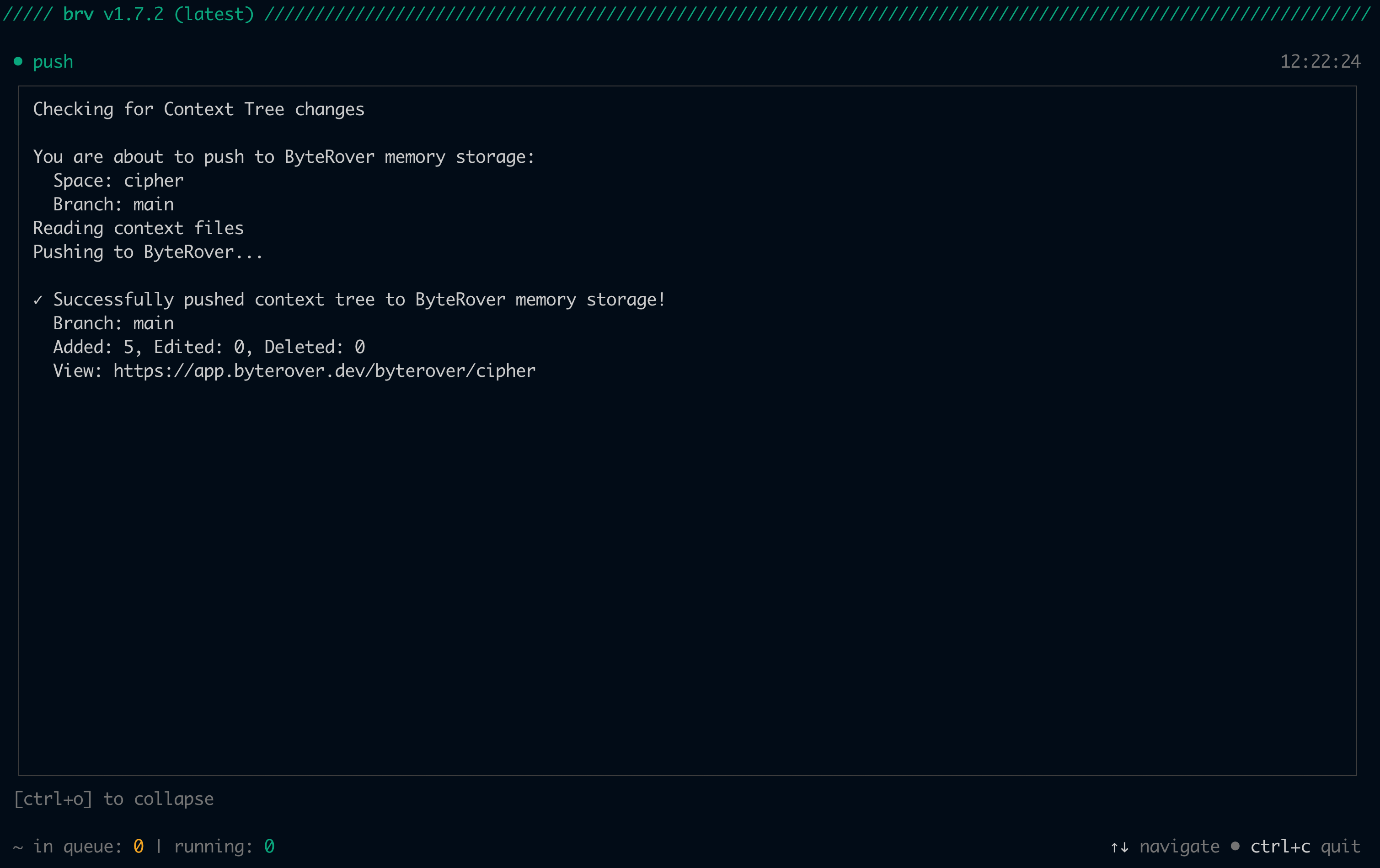1380x868 pixels.
Task: Click the success checkmark icon
Action: [38, 300]
